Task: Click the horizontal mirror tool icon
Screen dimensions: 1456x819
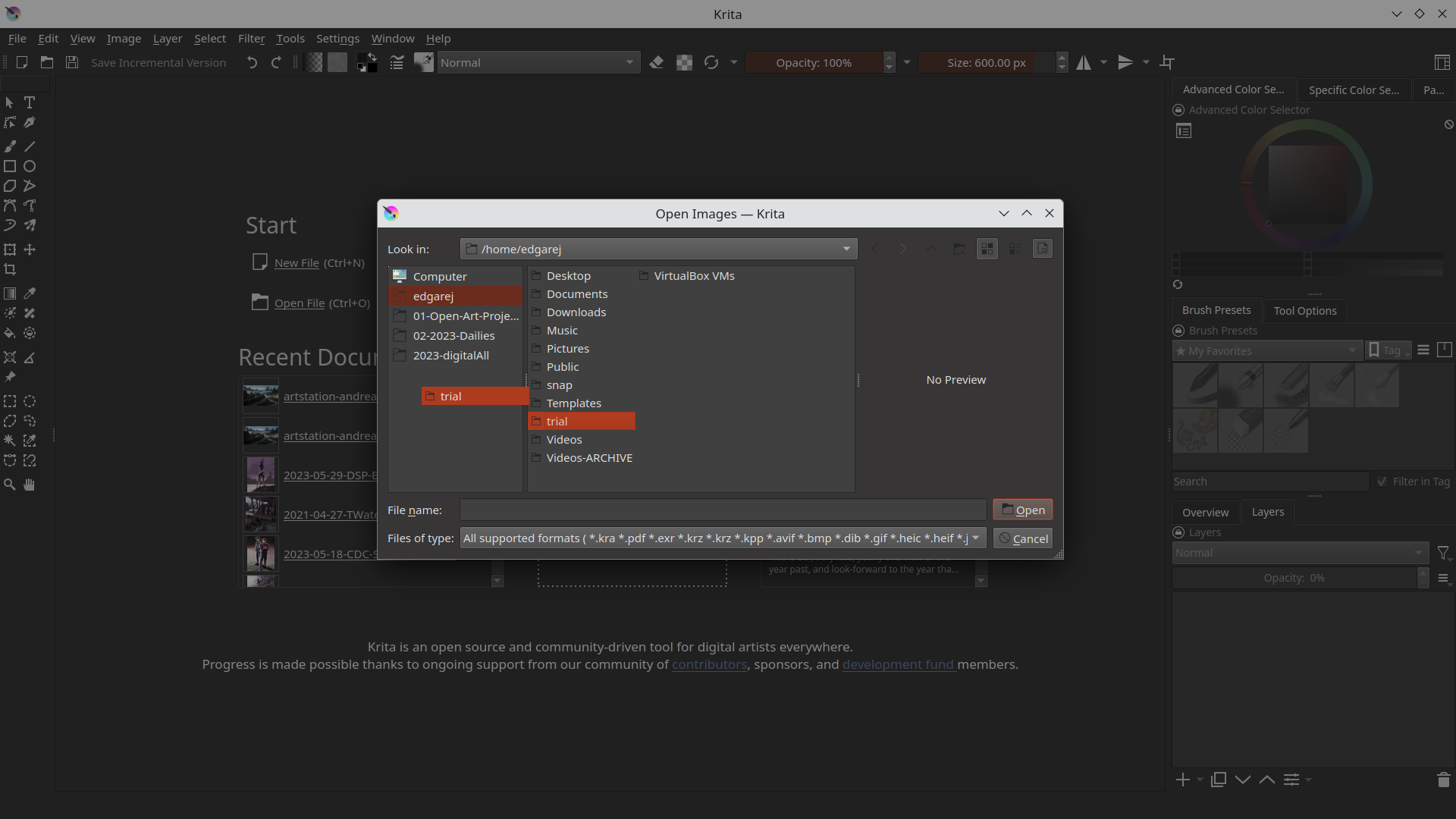Action: 1084,63
